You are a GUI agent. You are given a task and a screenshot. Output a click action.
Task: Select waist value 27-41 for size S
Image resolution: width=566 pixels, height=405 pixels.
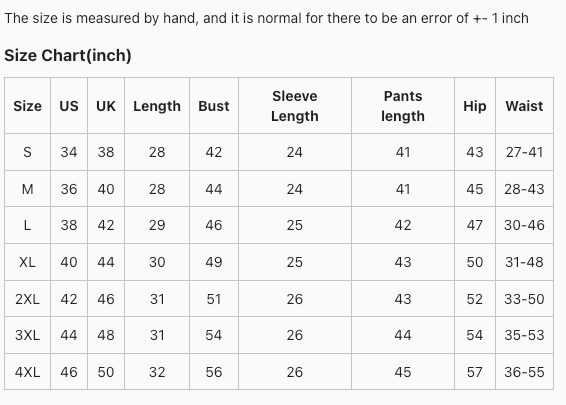point(524,152)
